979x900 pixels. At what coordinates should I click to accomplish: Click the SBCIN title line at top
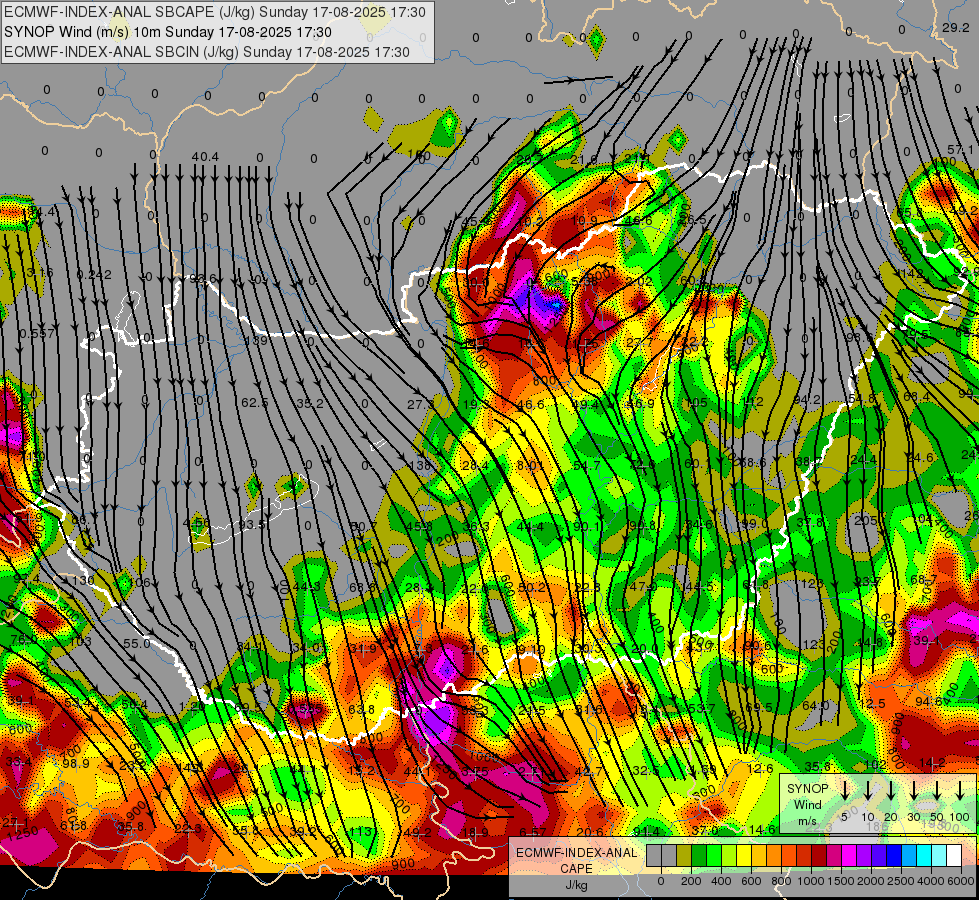click(207, 52)
